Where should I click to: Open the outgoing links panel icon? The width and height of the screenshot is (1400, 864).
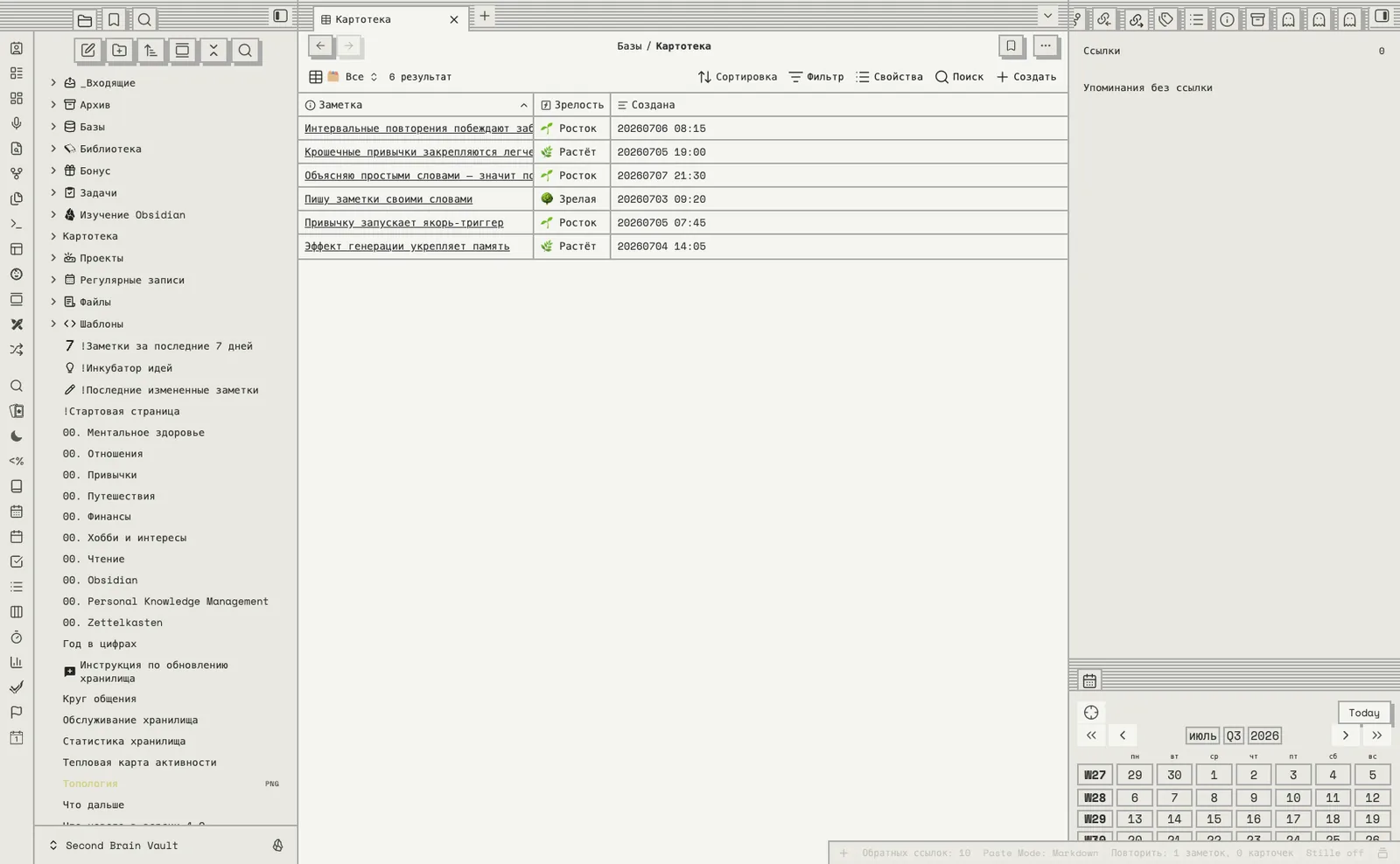[x=1136, y=19]
